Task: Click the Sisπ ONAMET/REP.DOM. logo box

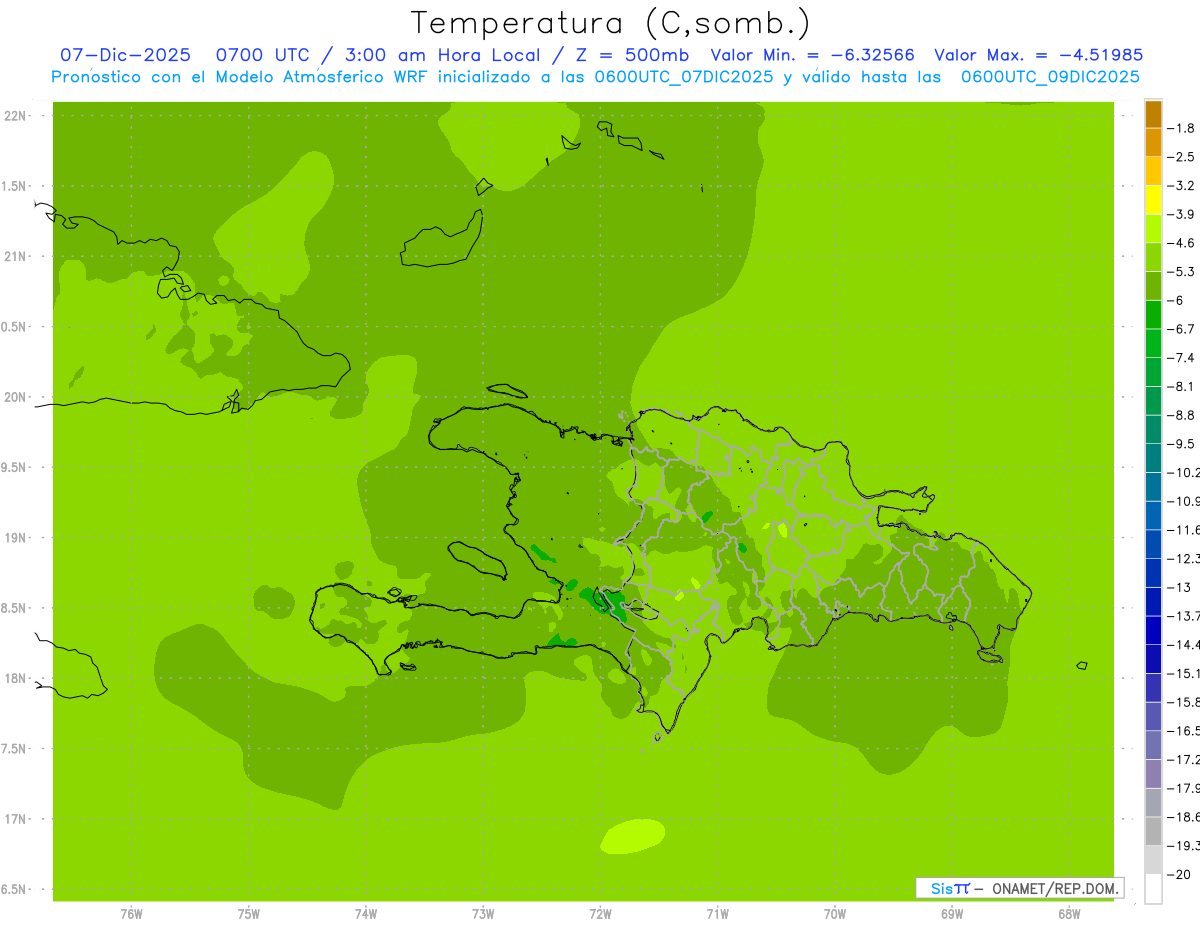Action: click(1020, 888)
